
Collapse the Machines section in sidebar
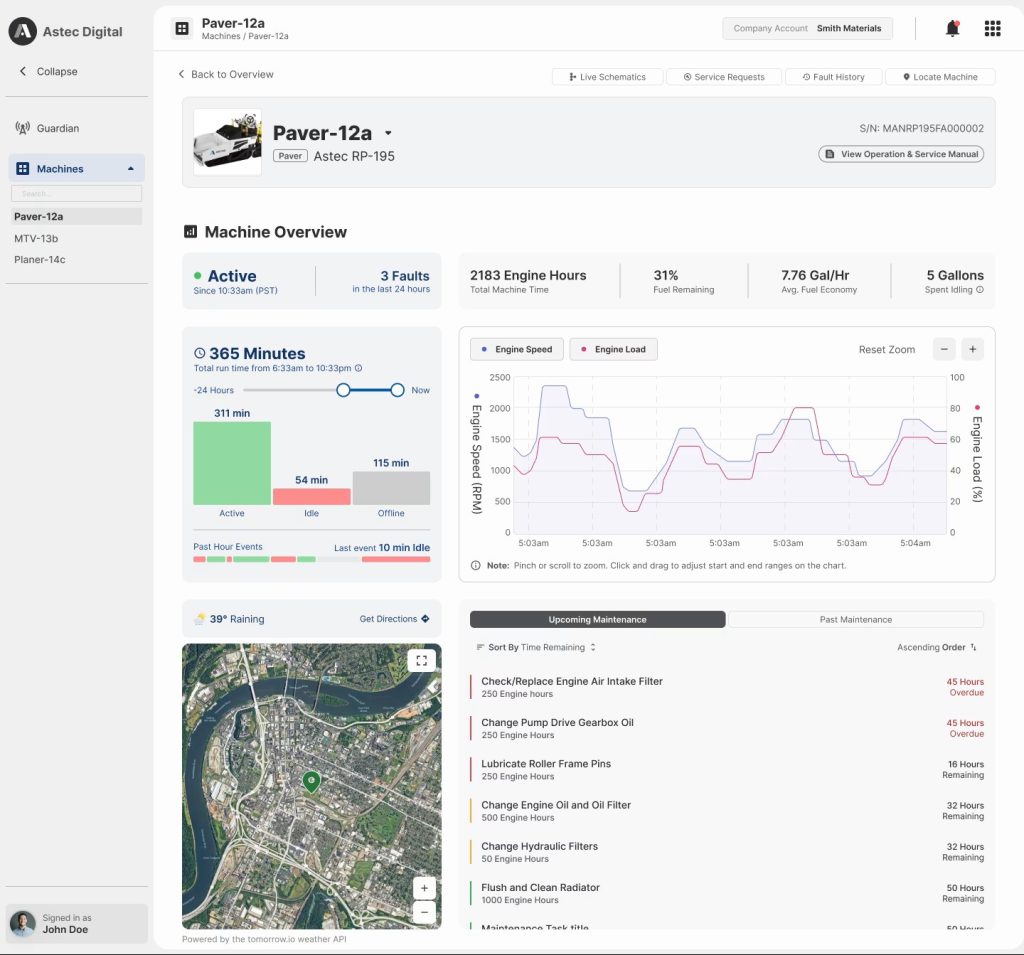[x=132, y=167]
